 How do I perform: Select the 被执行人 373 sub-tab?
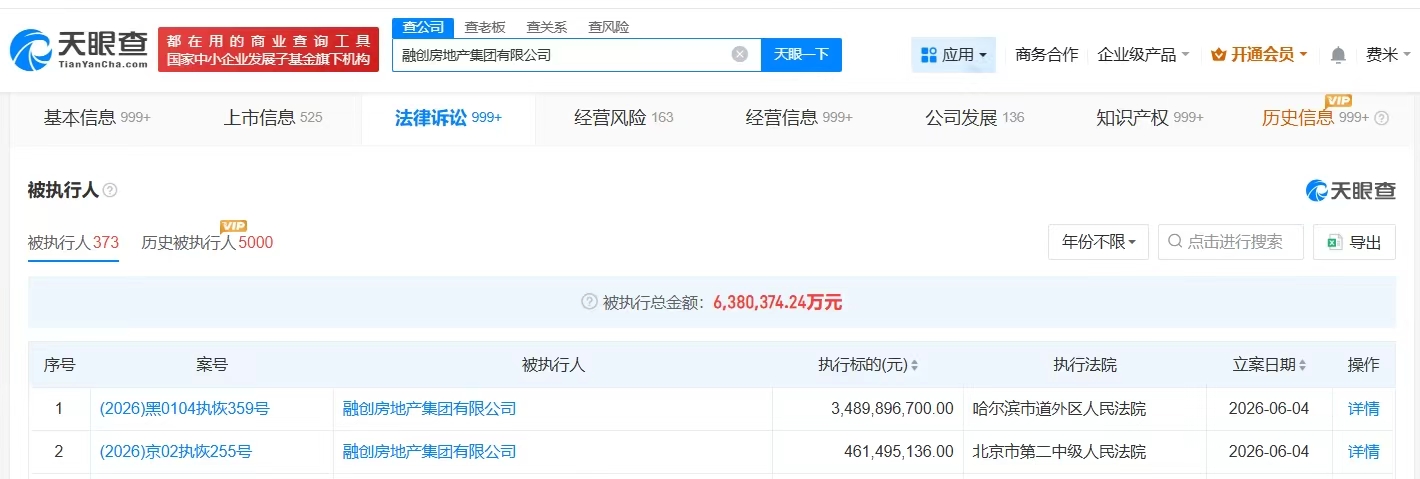click(73, 242)
